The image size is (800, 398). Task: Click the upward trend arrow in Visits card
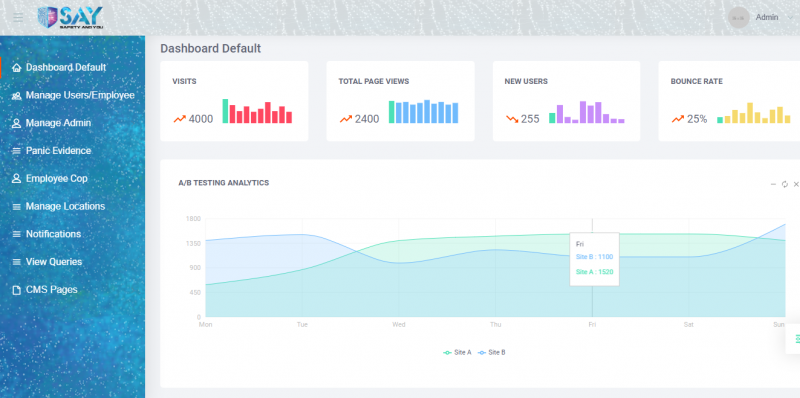point(180,119)
